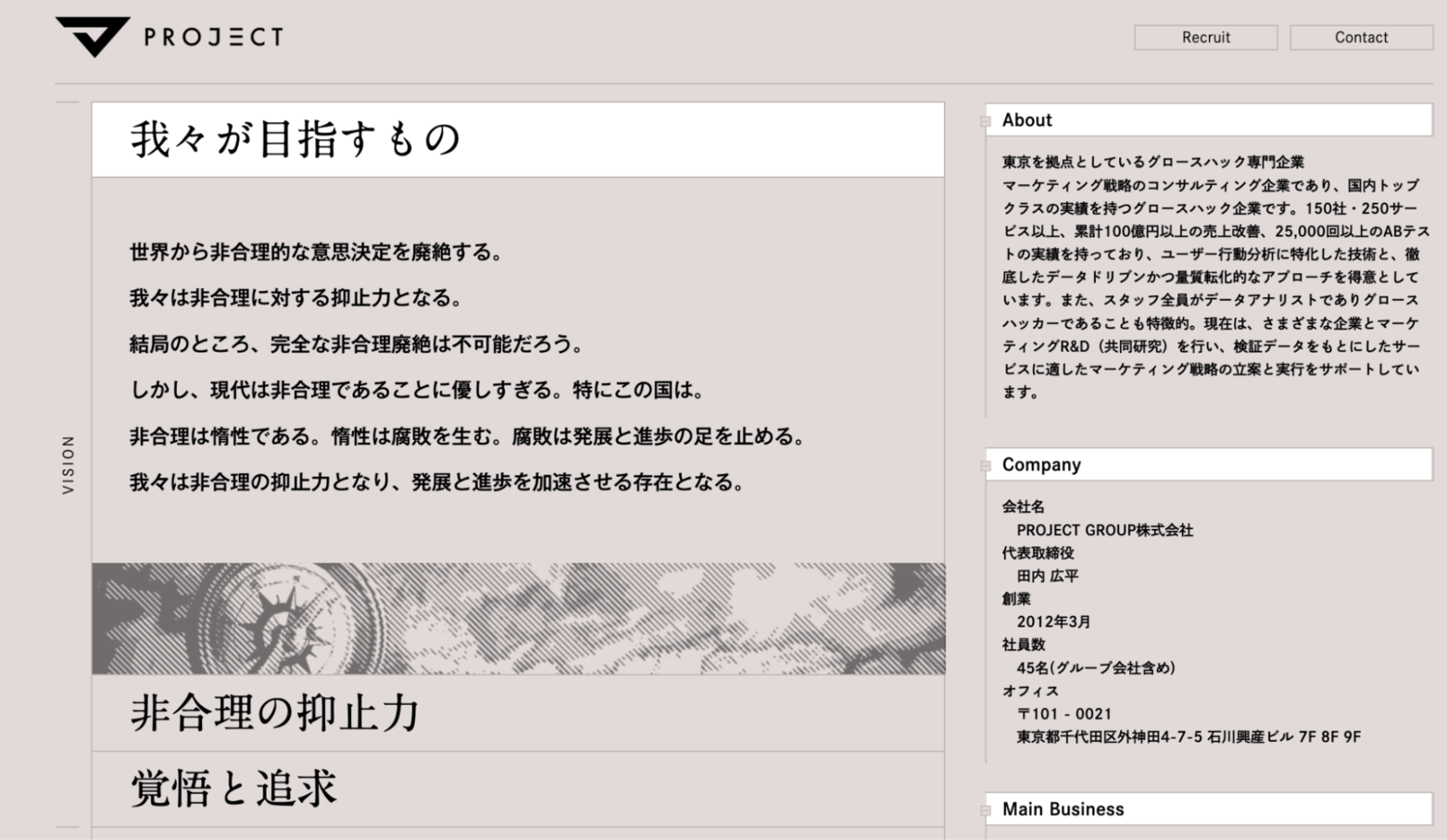The height and width of the screenshot is (840, 1447).
Task: Select the Main Business panel header
Action: [x=1209, y=809]
